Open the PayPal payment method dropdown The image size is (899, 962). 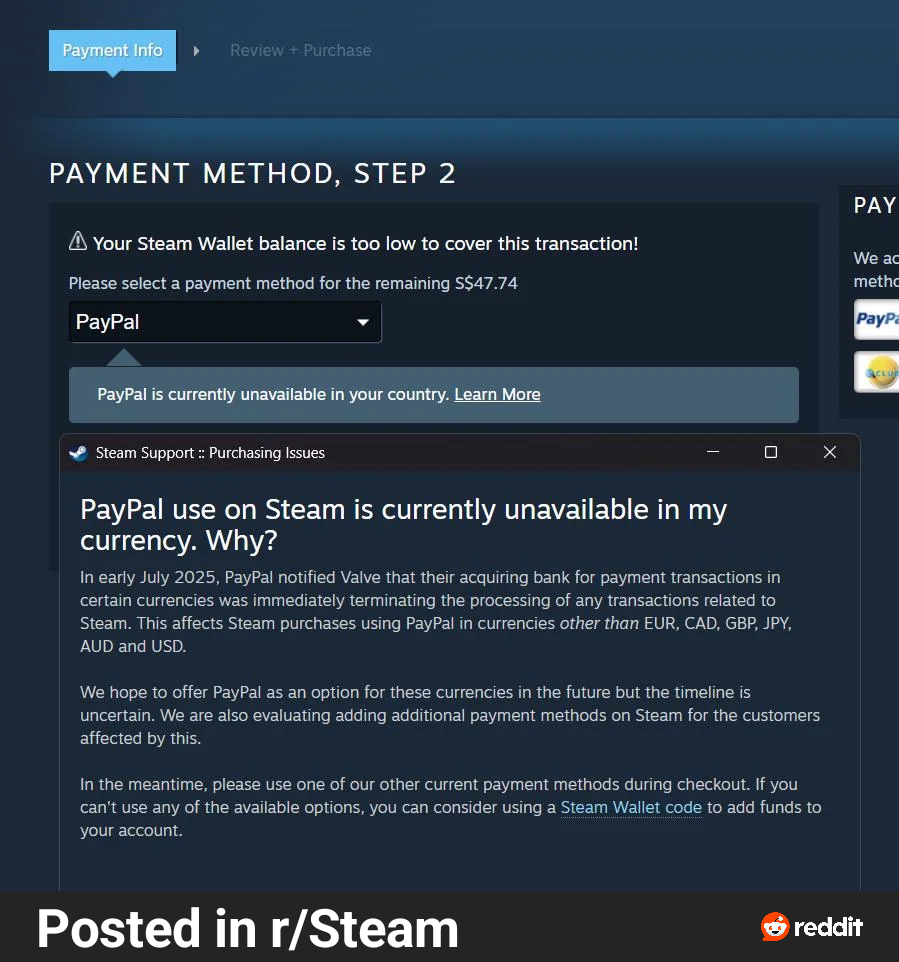tap(225, 321)
